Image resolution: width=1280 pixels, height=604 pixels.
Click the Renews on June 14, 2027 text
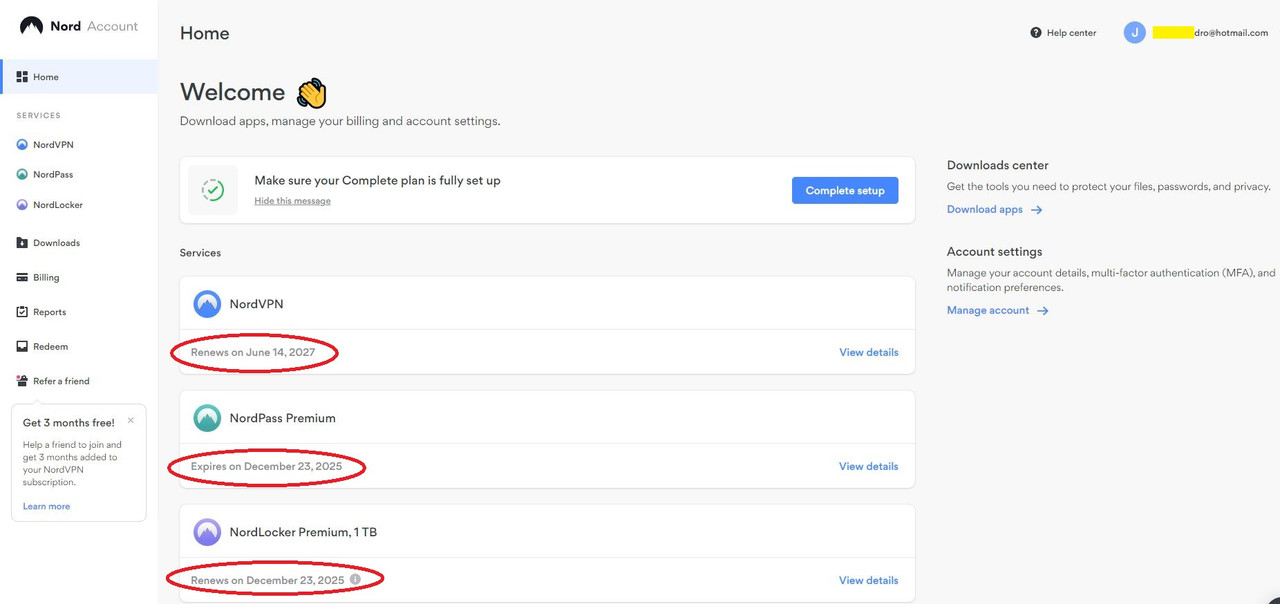click(x=253, y=353)
